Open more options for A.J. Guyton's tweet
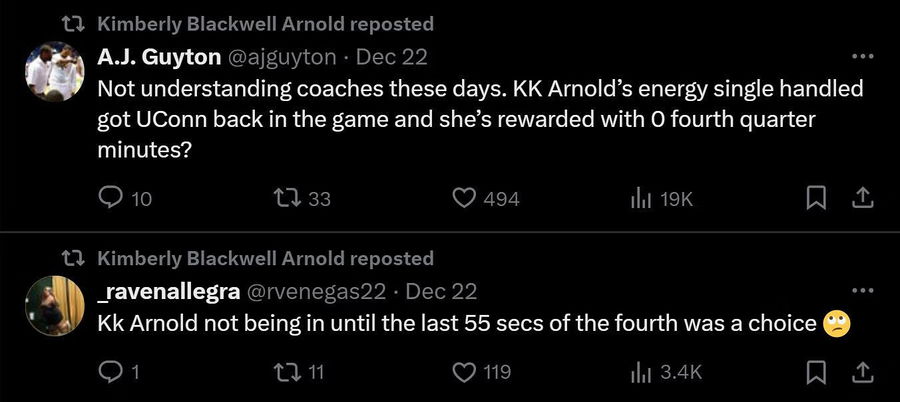The image size is (900, 402). pyautogui.click(x=860, y=56)
